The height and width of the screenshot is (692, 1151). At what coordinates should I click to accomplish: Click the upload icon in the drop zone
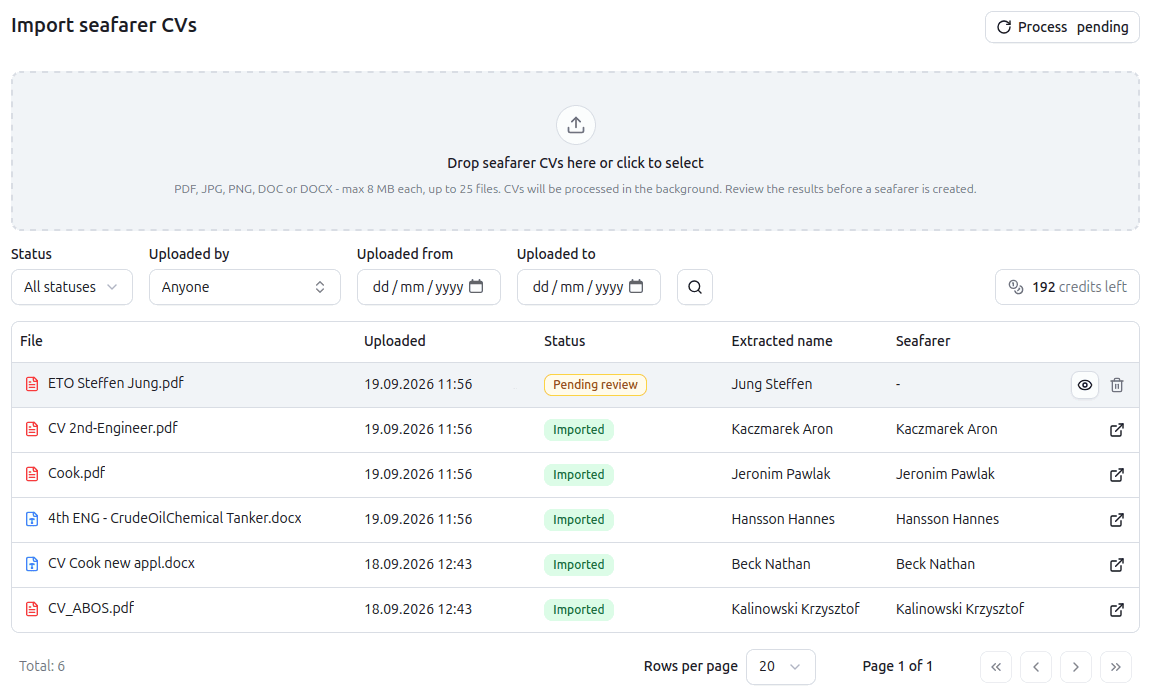[x=576, y=125]
